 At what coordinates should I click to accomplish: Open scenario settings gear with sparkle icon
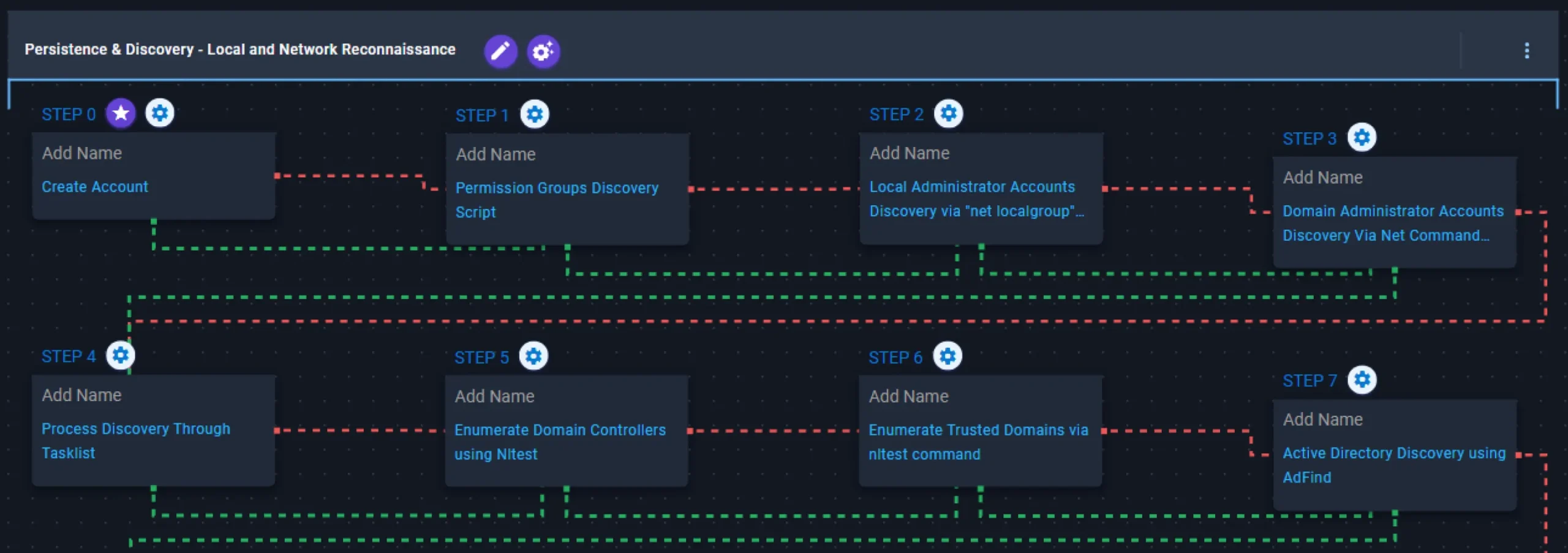coord(543,51)
